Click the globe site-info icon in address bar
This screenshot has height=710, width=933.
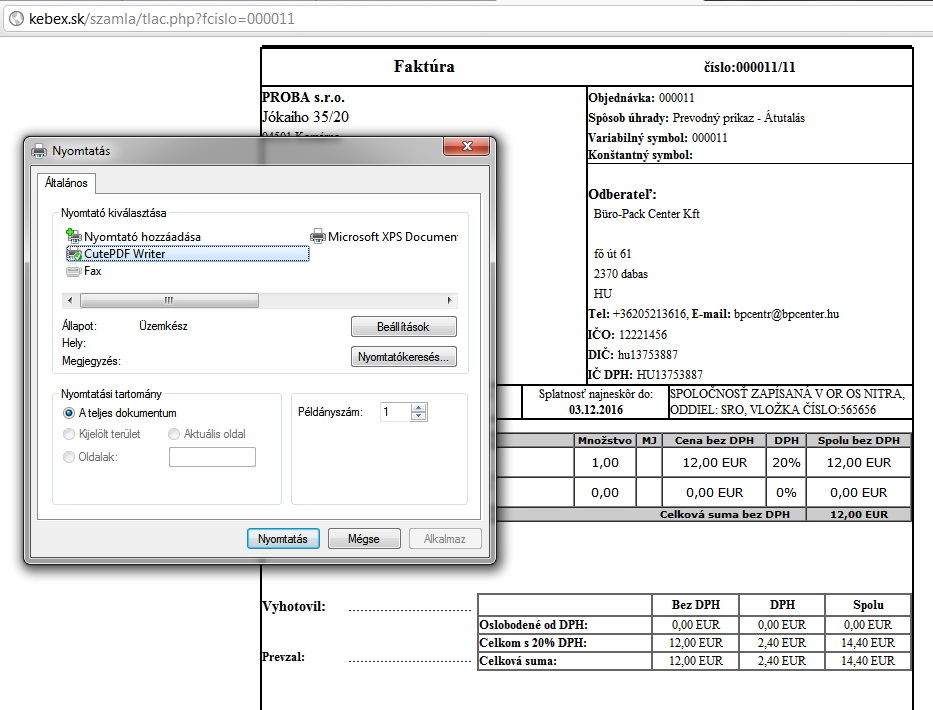(16, 19)
